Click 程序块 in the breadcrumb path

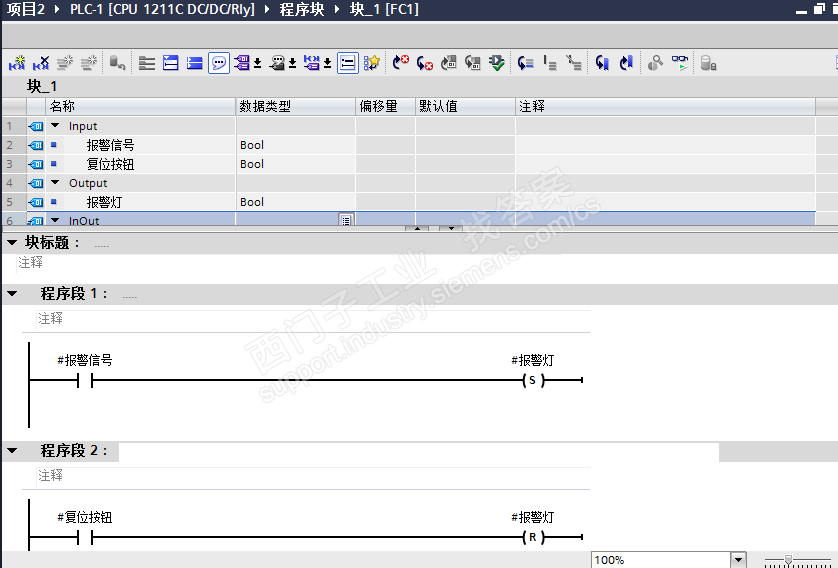[x=302, y=9]
